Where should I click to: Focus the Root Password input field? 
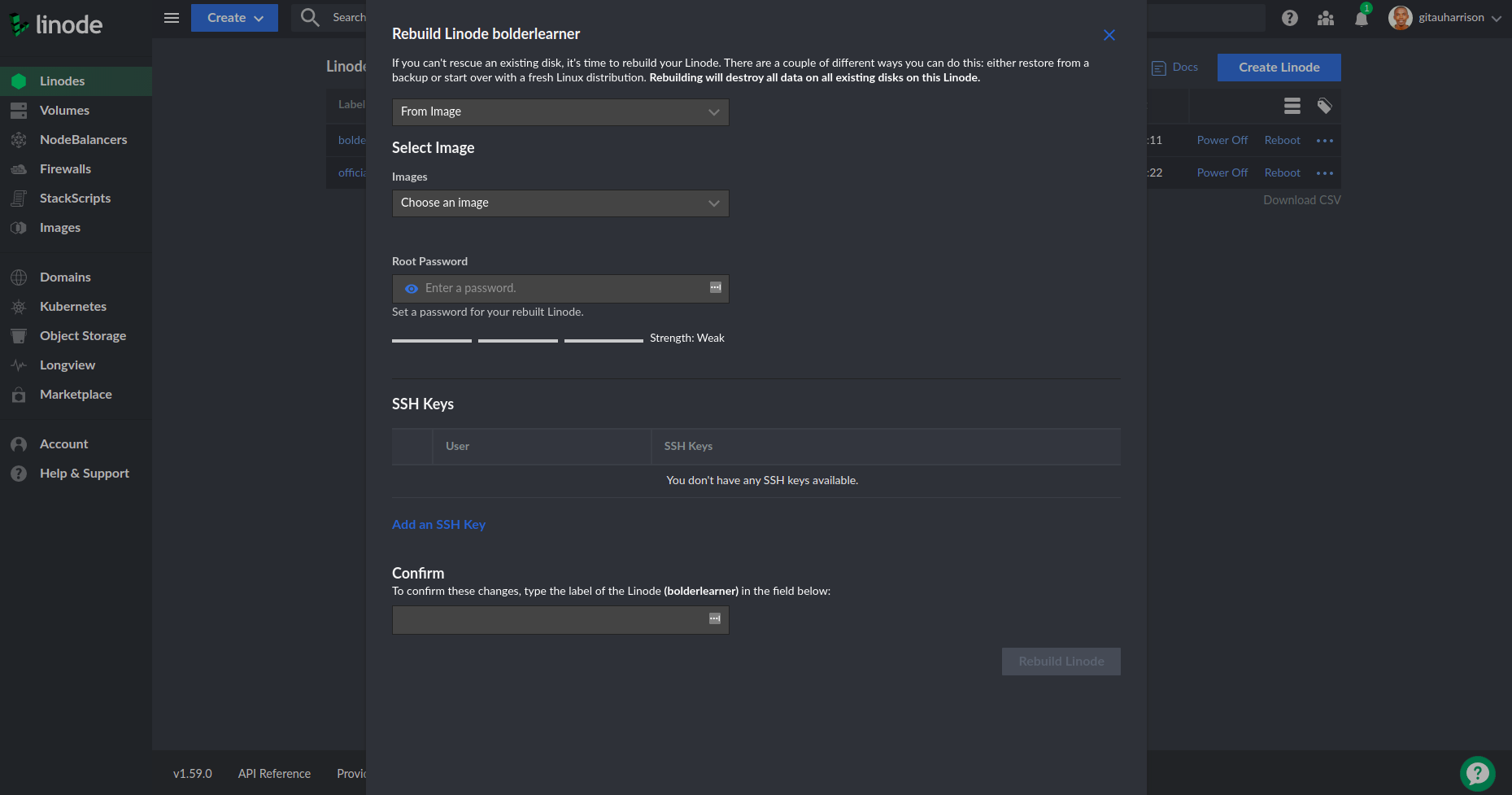point(560,289)
